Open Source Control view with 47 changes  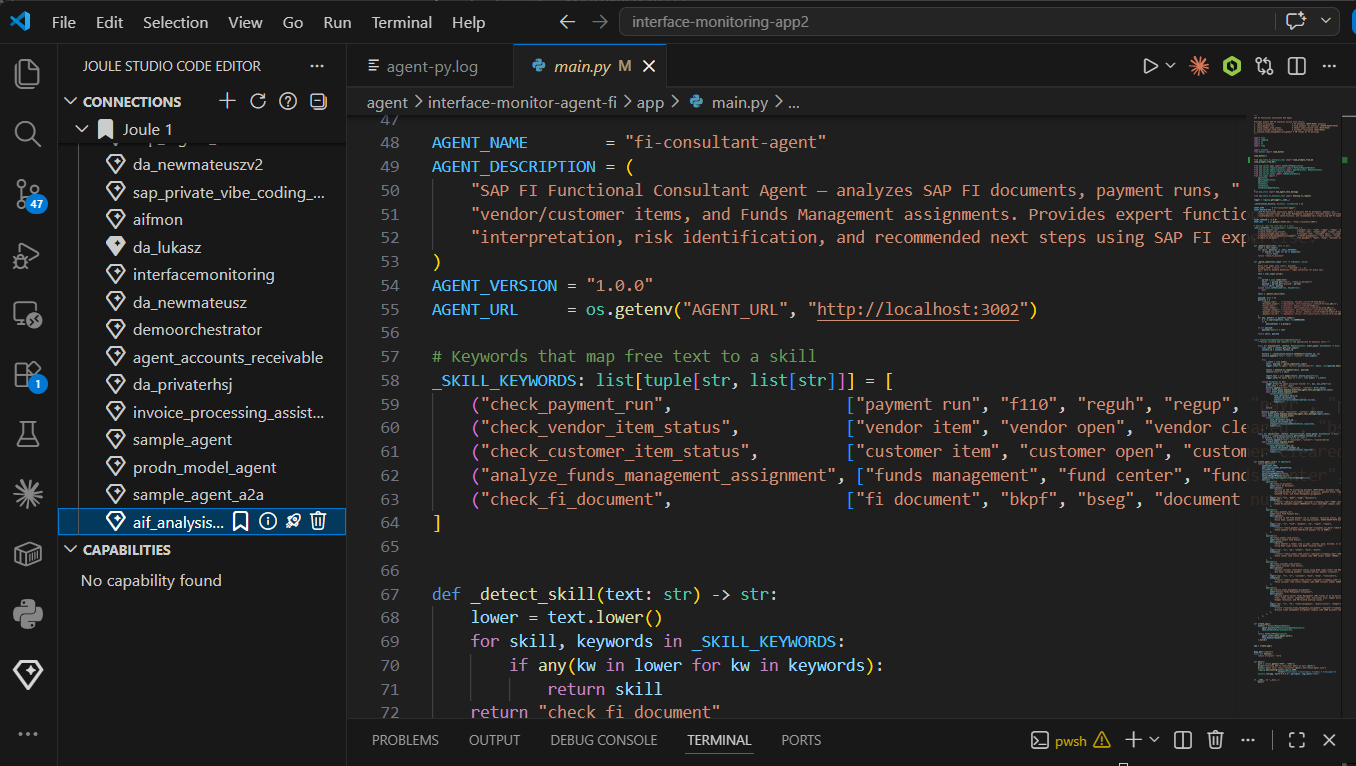click(28, 194)
